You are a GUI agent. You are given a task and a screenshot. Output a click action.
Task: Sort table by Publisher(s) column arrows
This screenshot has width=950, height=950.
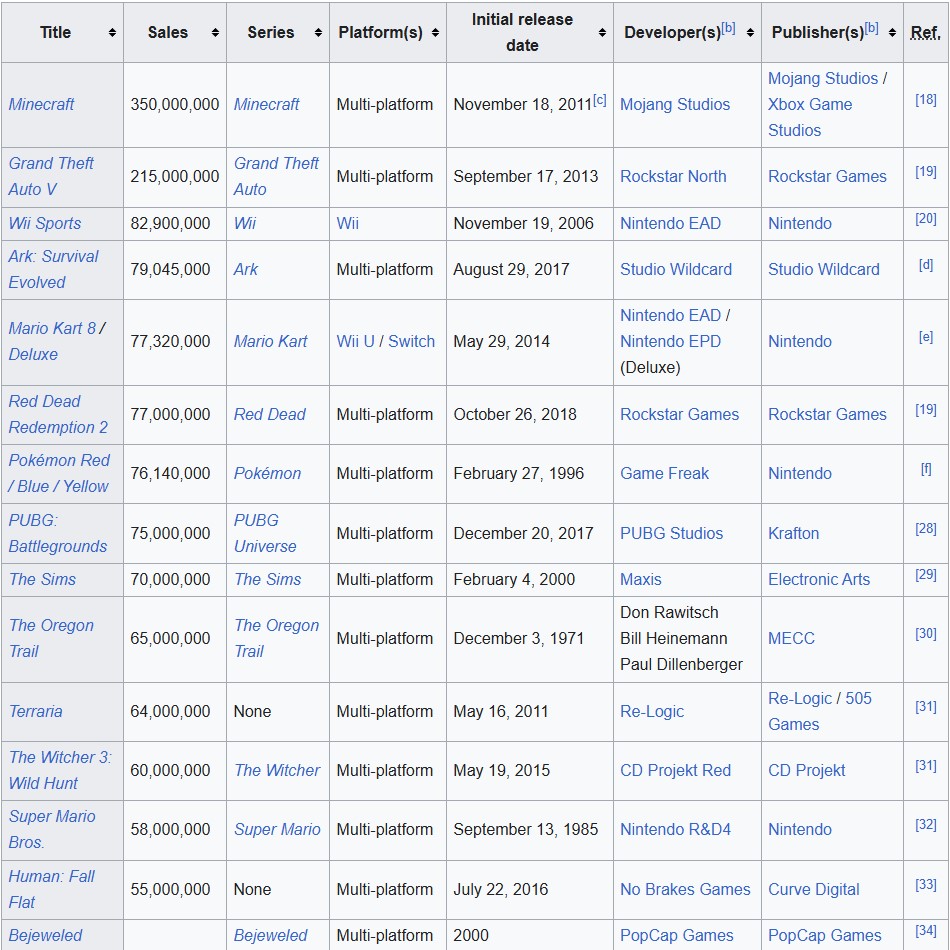(x=892, y=33)
